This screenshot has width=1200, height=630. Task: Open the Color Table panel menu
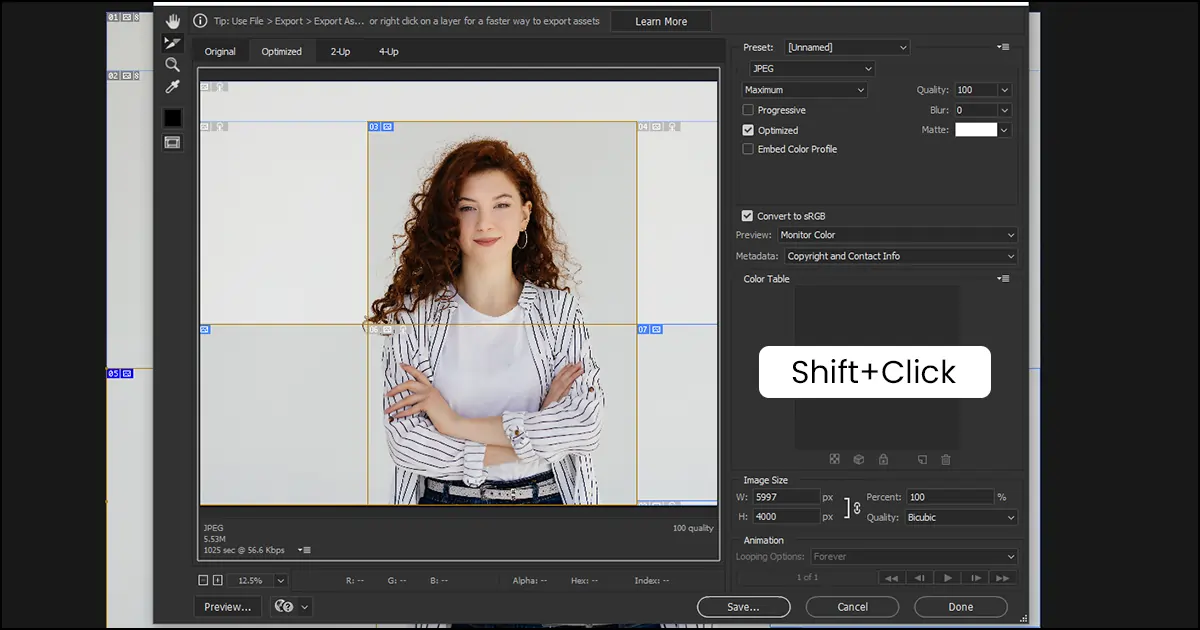point(1002,278)
